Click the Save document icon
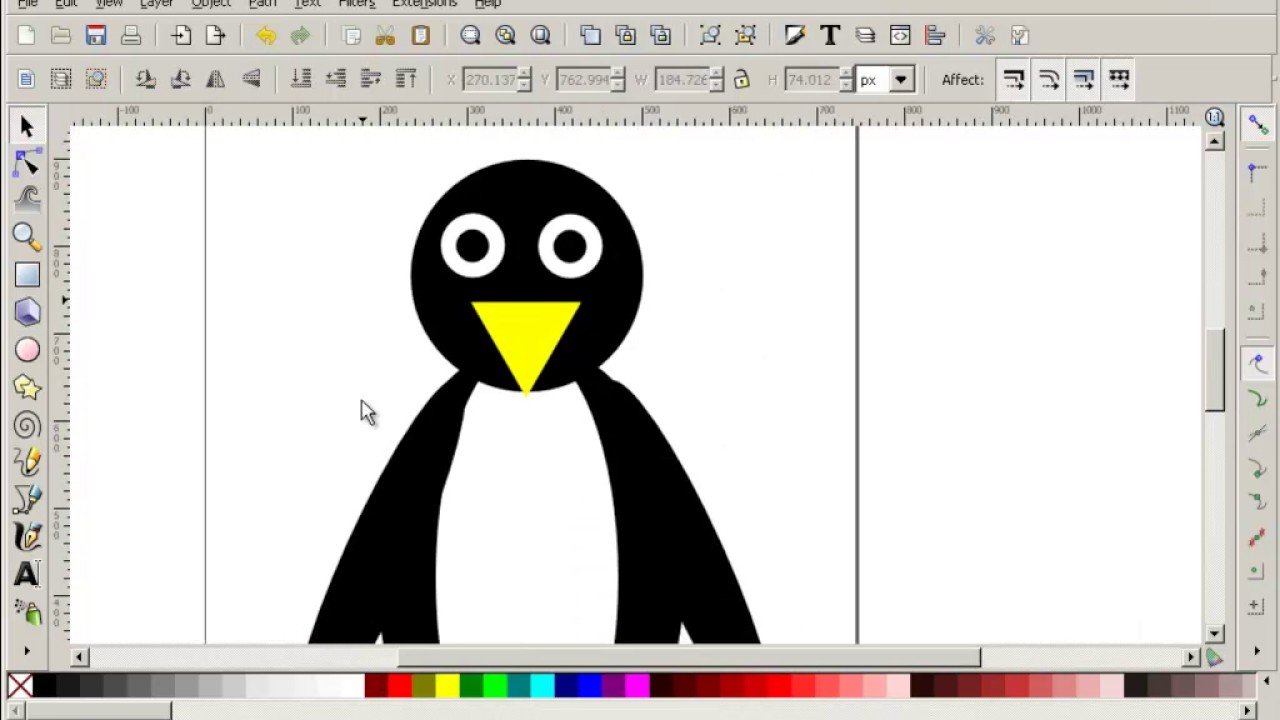 pyautogui.click(x=96, y=36)
